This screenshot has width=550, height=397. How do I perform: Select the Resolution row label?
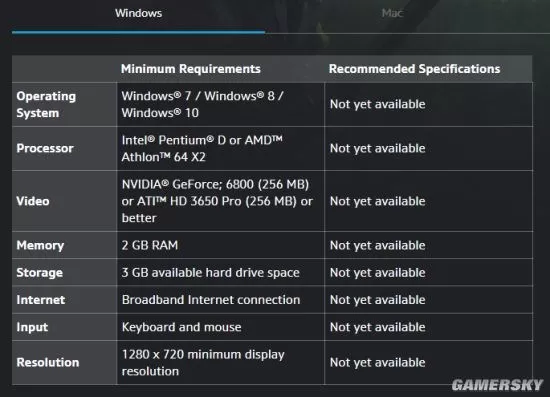point(48,362)
